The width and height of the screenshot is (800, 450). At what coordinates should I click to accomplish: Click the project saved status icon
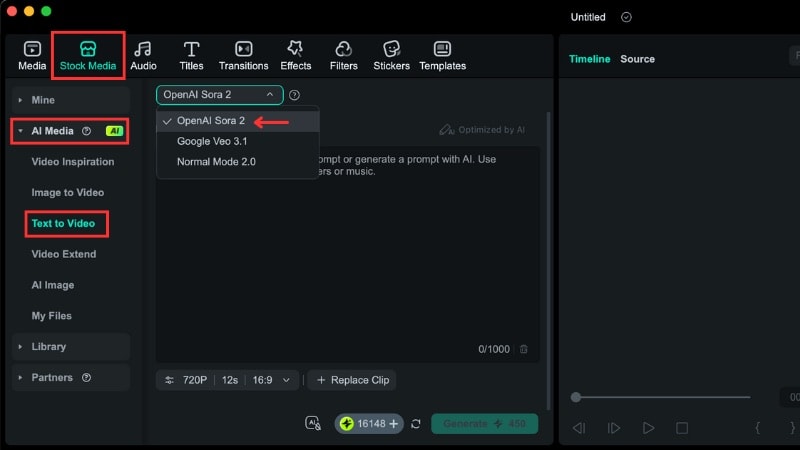(x=626, y=17)
